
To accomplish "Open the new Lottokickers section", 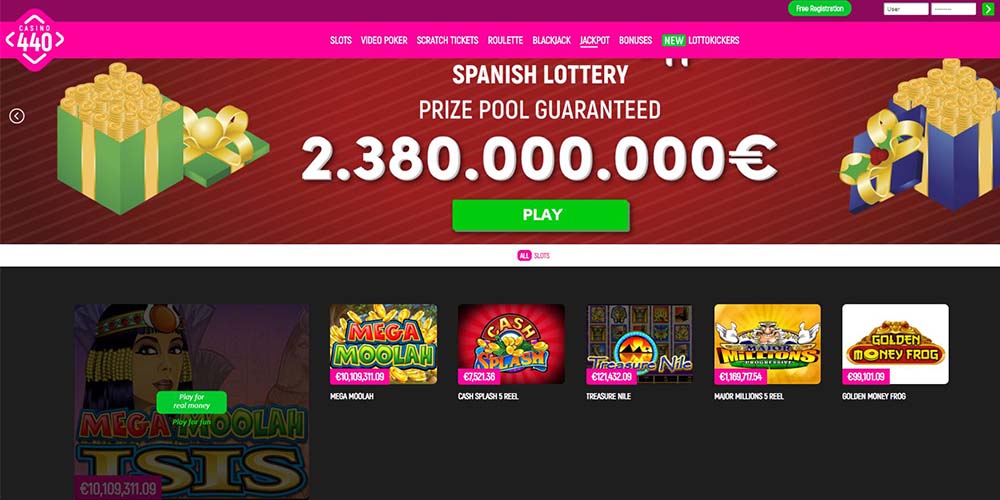I will pyautogui.click(x=701, y=40).
